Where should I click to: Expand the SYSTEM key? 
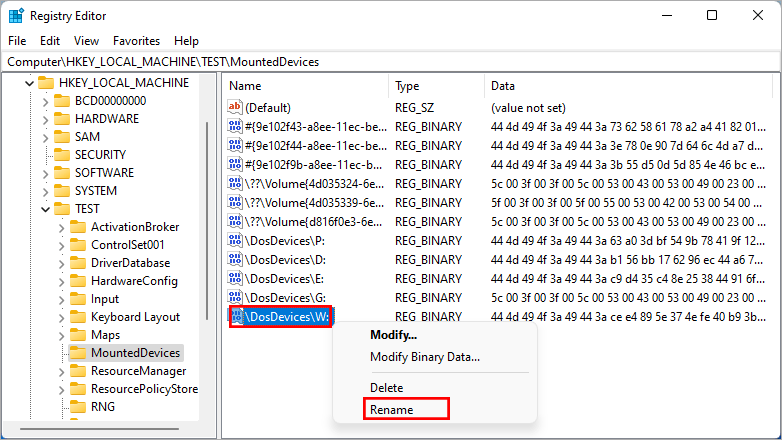pos(45,192)
